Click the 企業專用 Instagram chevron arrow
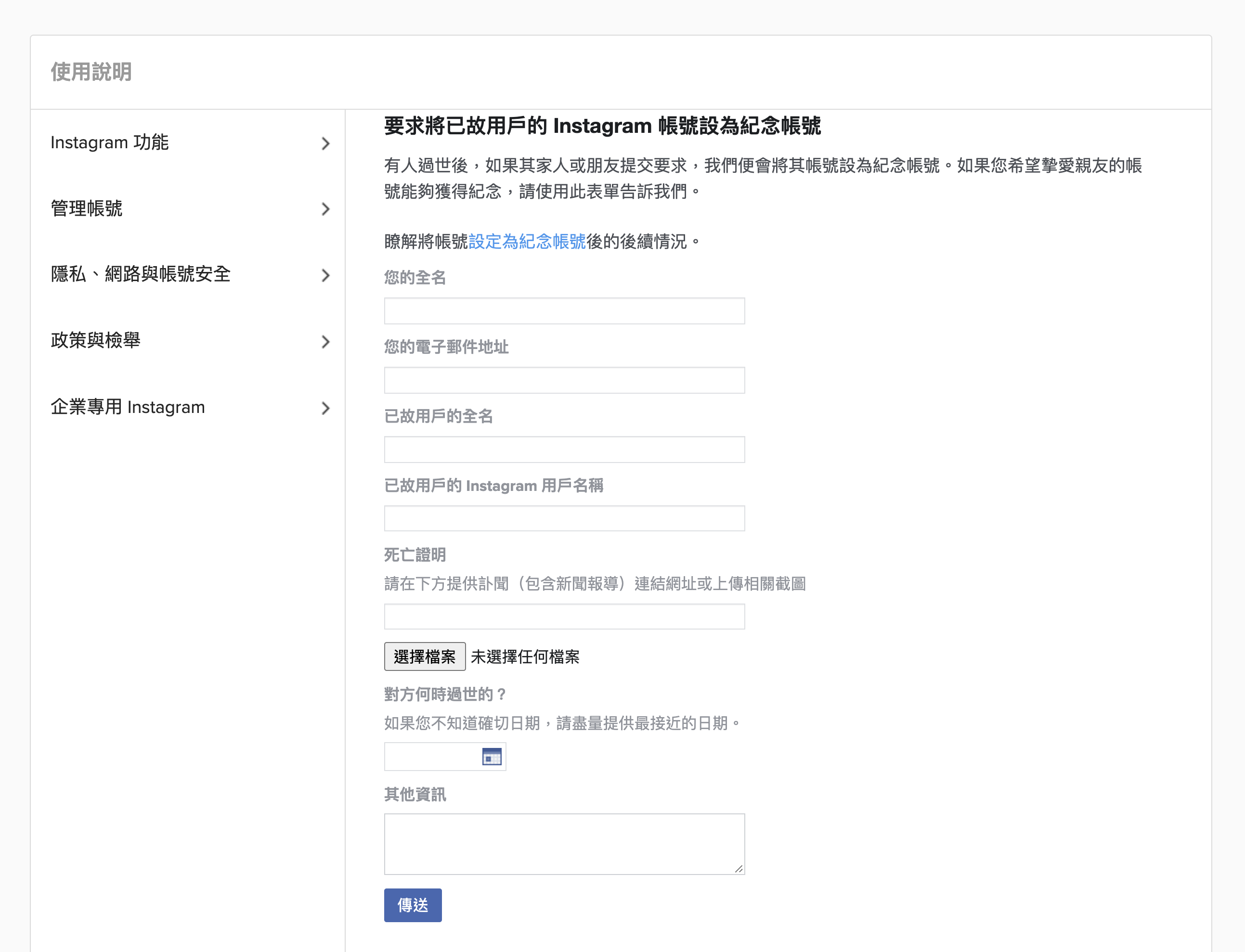1245x952 pixels. coord(325,408)
